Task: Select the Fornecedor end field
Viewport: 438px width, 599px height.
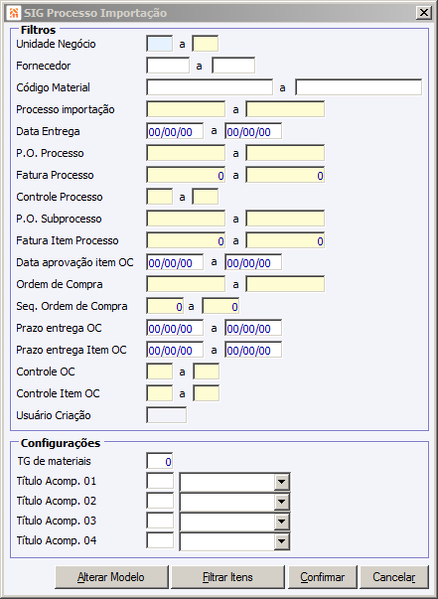Action: point(233,66)
